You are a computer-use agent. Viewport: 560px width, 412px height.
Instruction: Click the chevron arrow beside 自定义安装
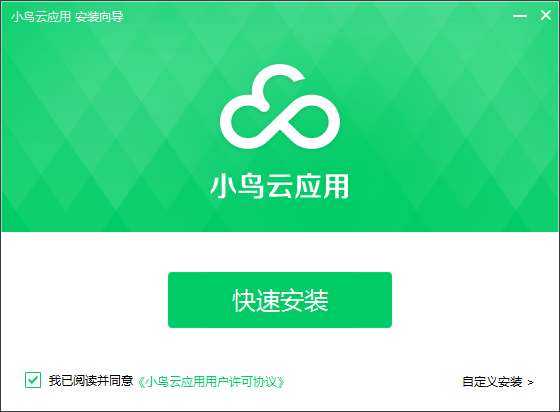531,382
